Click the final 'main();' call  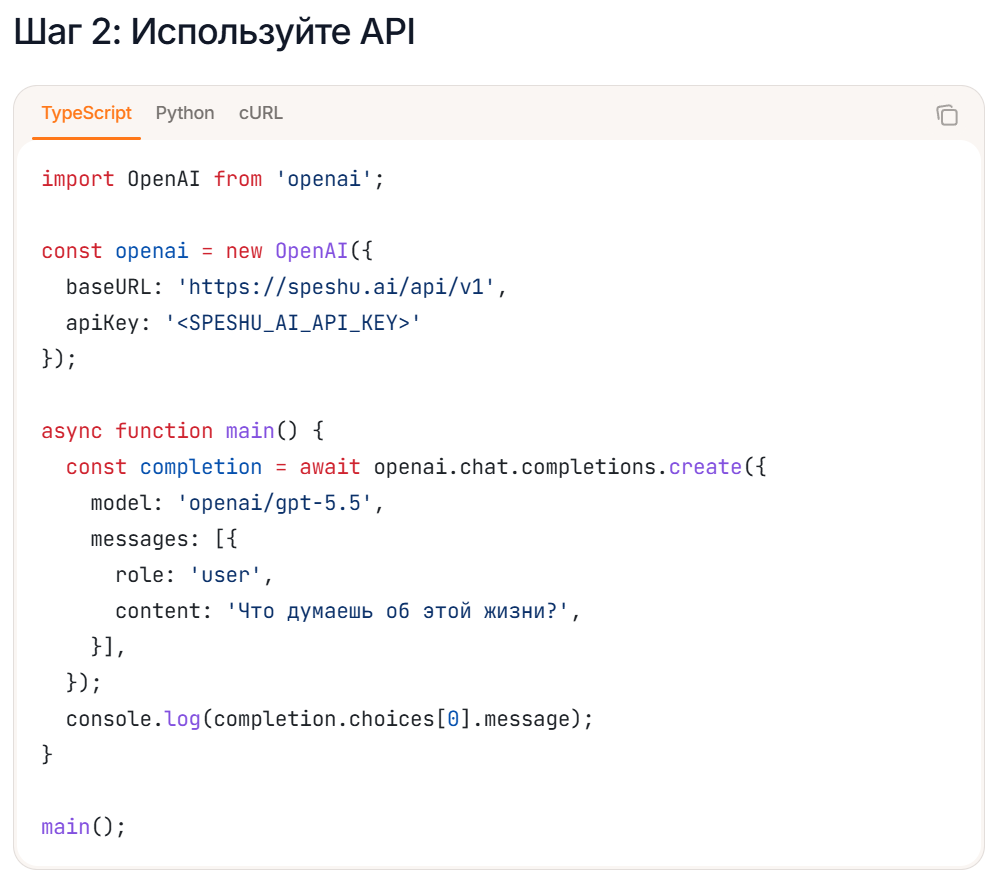(84, 827)
